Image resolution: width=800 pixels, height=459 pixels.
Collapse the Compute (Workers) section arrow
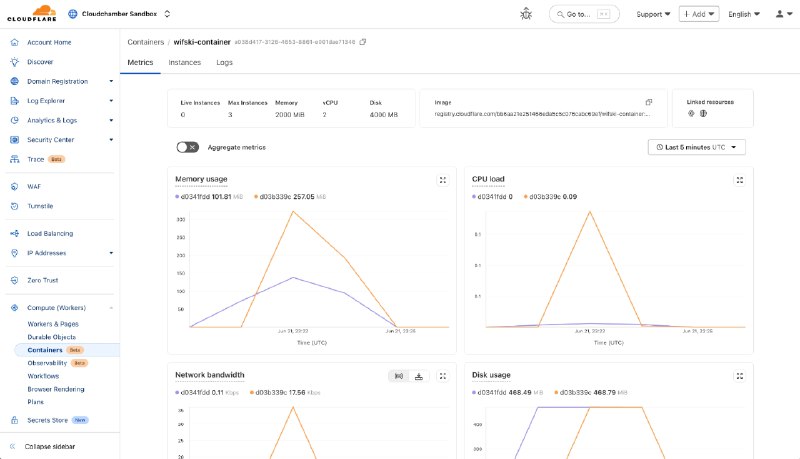pyautogui.click(x=111, y=308)
